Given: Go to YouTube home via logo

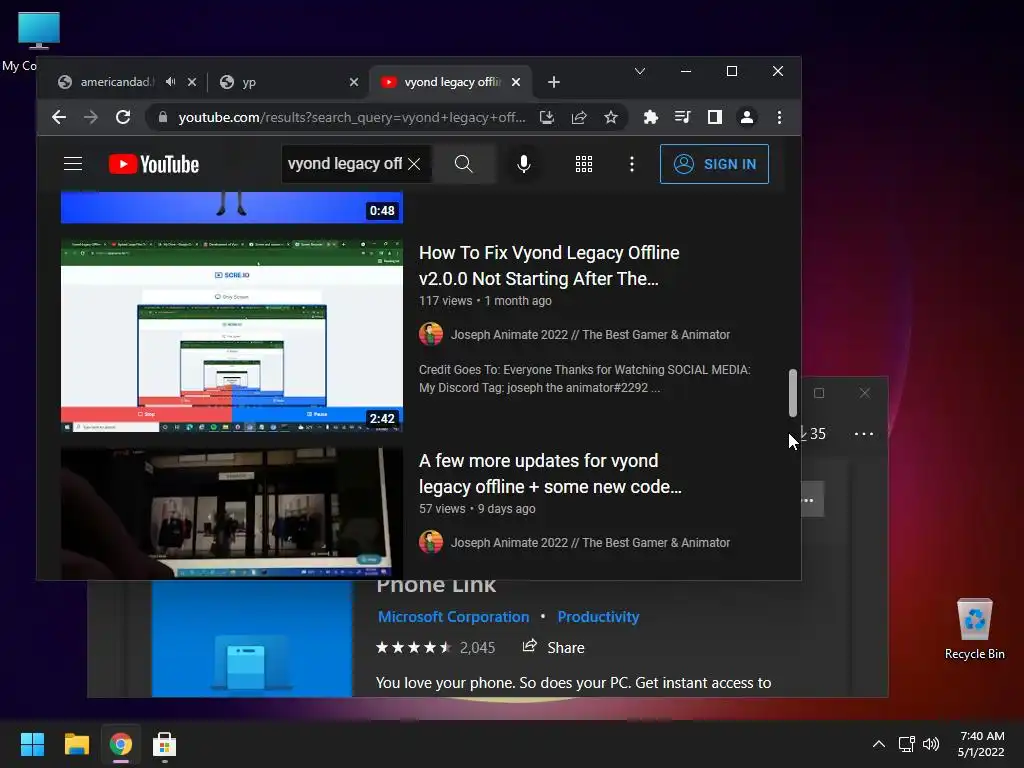Looking at the screenshot, I should tap(153, 164).
